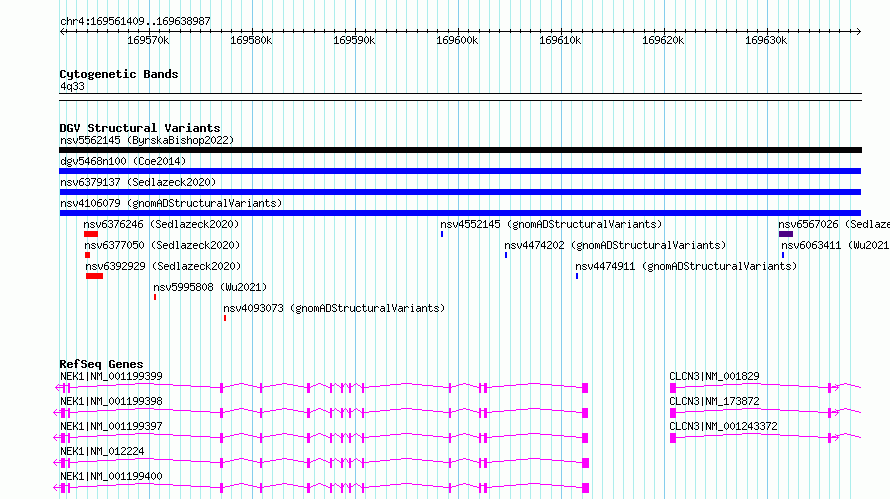Click the 169570k ruler label
The width and height of the screenshot is (890, 499).
pos(148,40)
